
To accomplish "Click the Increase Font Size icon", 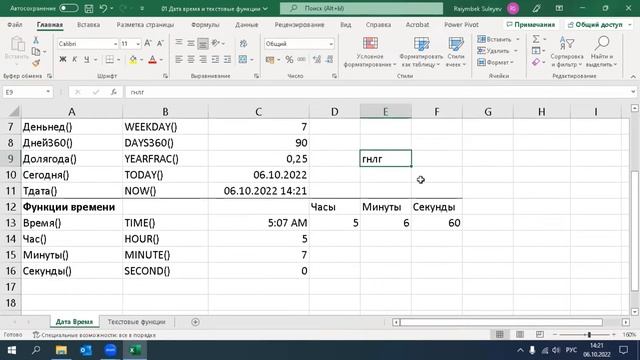I will (148, 43).
